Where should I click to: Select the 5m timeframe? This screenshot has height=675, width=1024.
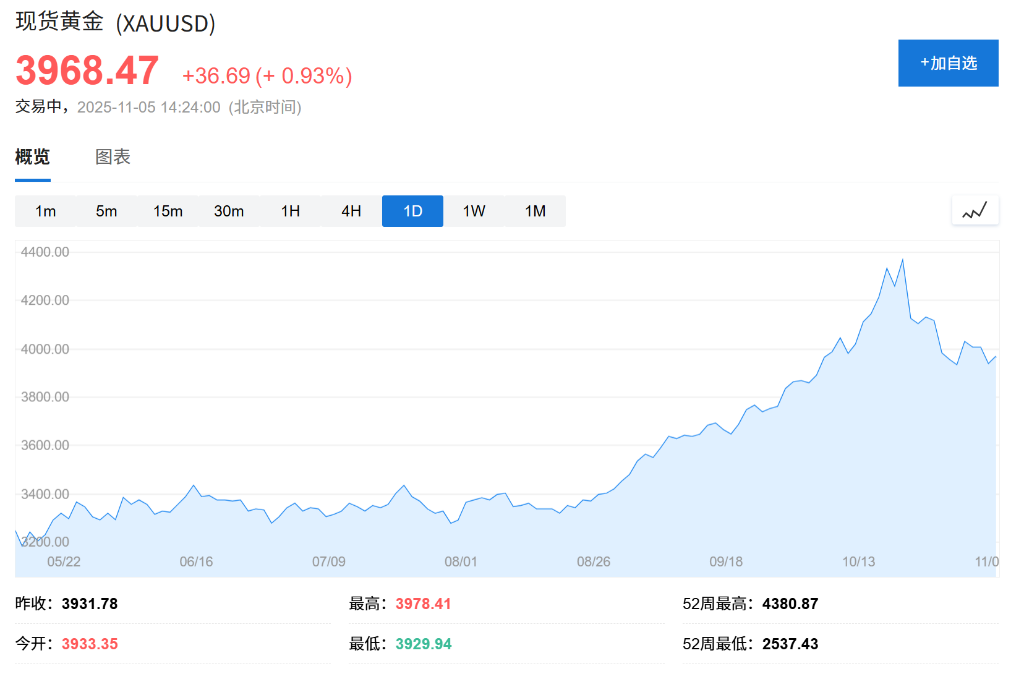point(107,211)
